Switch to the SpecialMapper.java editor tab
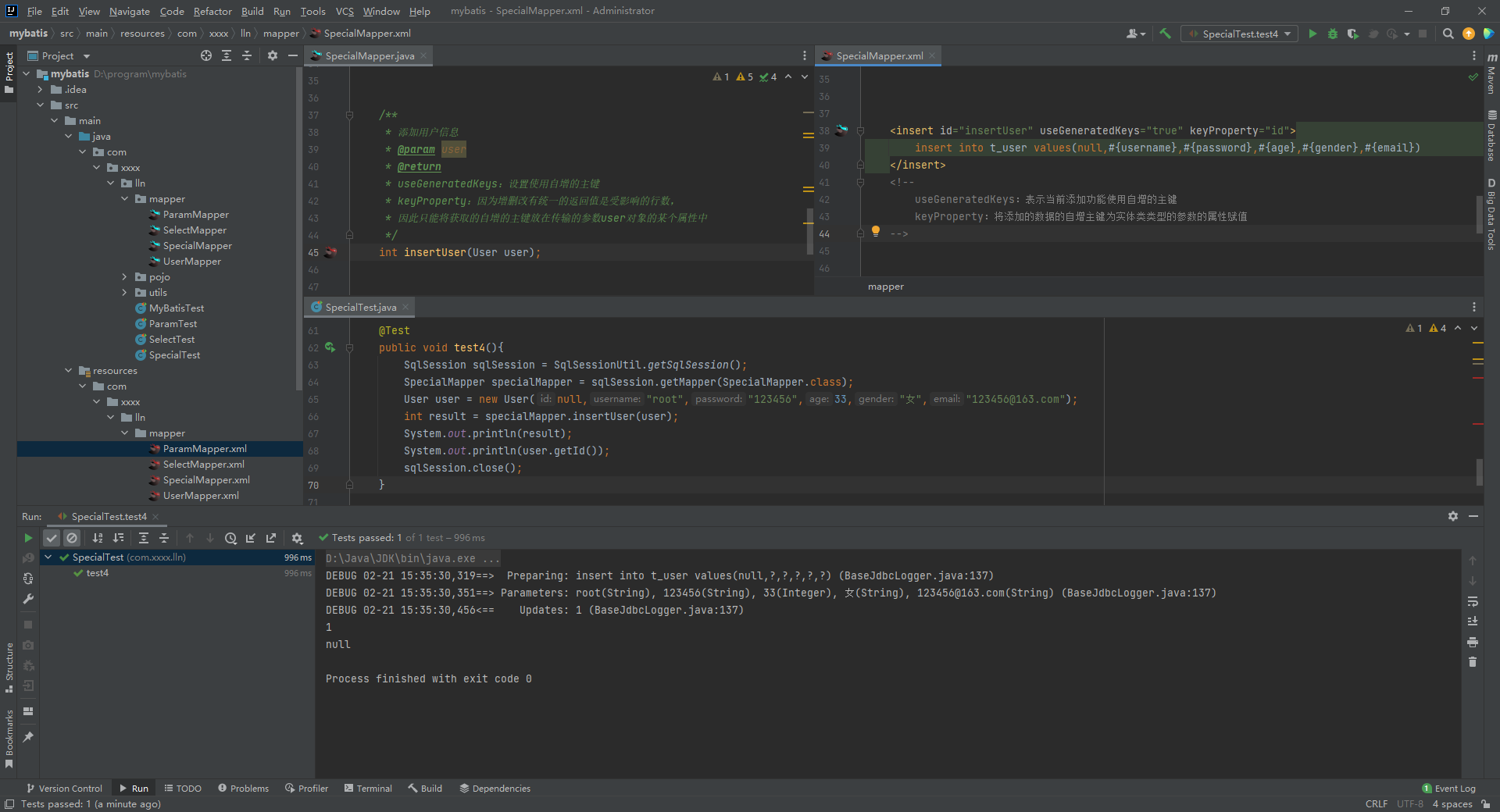 point(369,56)
